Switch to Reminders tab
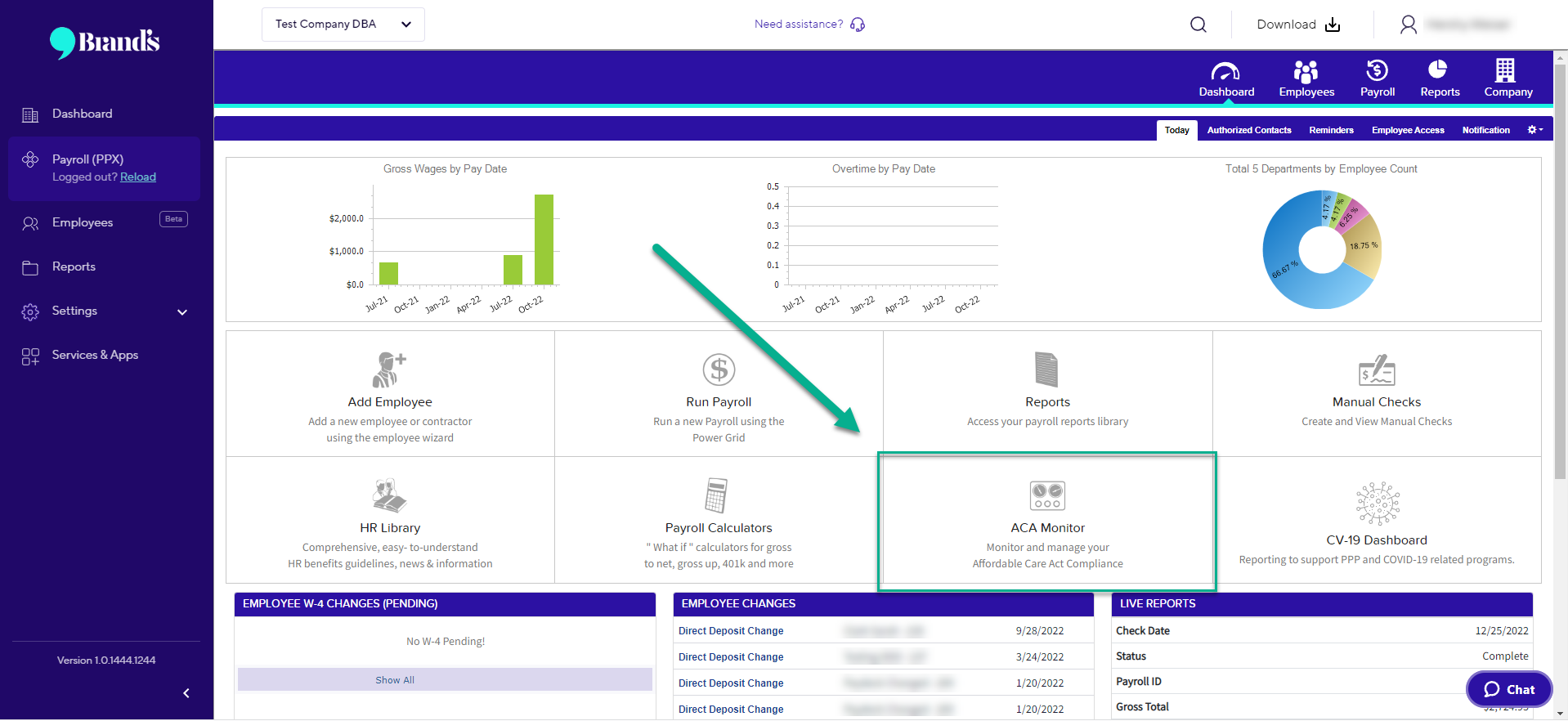This screenshot has height=721, width=1568. tap(1331, 130)
